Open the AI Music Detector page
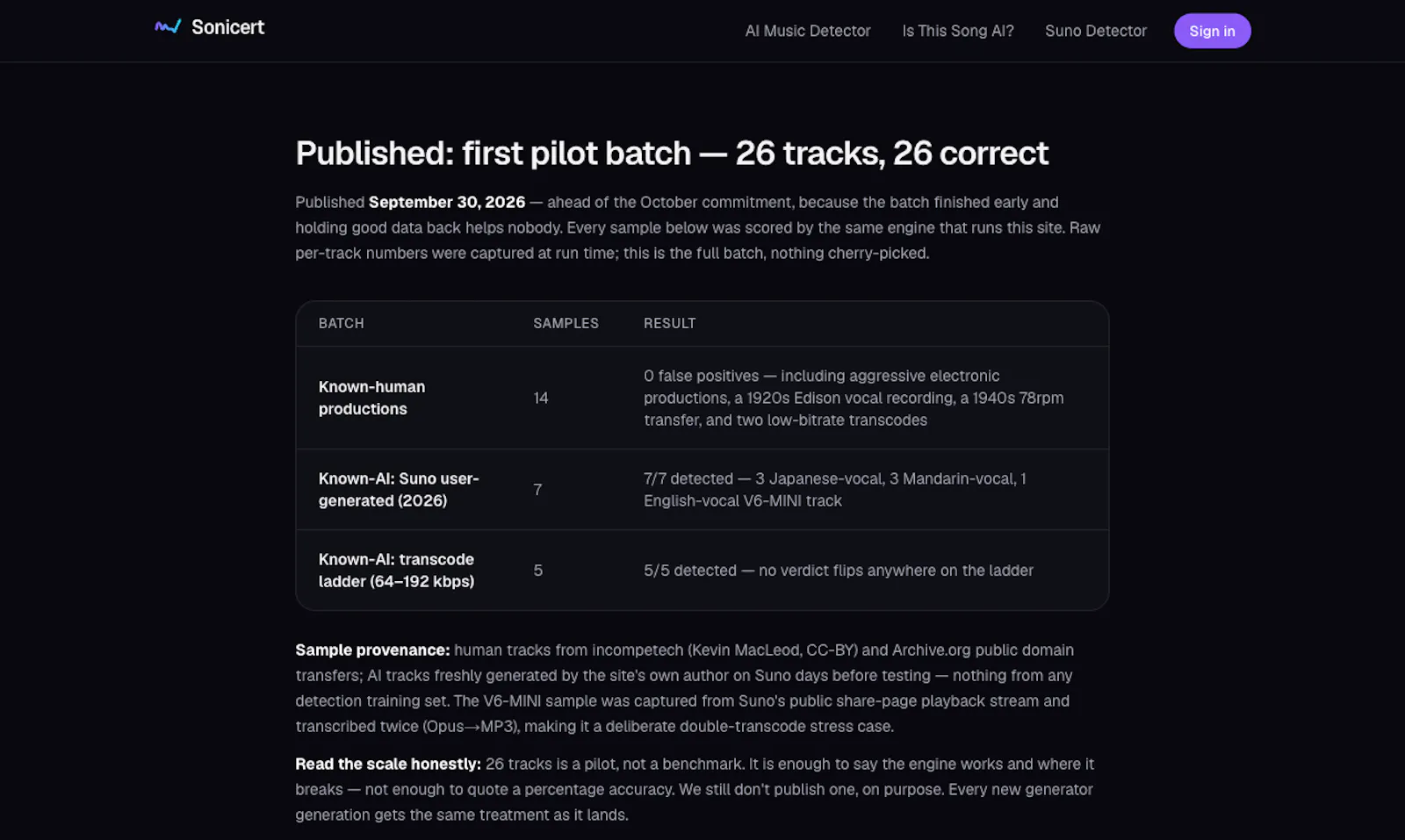The width and height of the screenshot is (1405, 840). [x=808, y=31]
